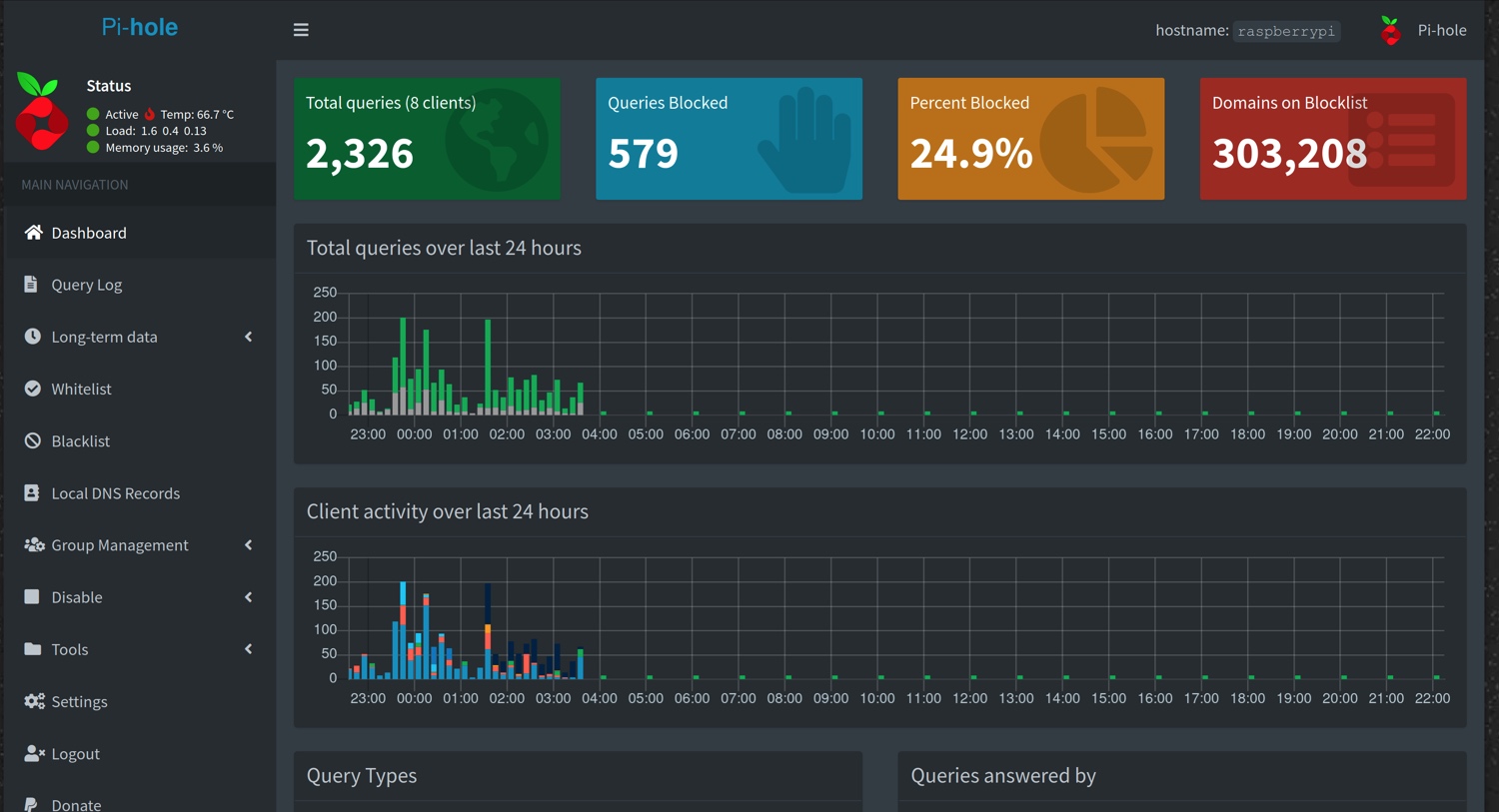This screenshot has width=1499, height=812.
Task: Click the Logout user icon
Action: pos(34,753)
